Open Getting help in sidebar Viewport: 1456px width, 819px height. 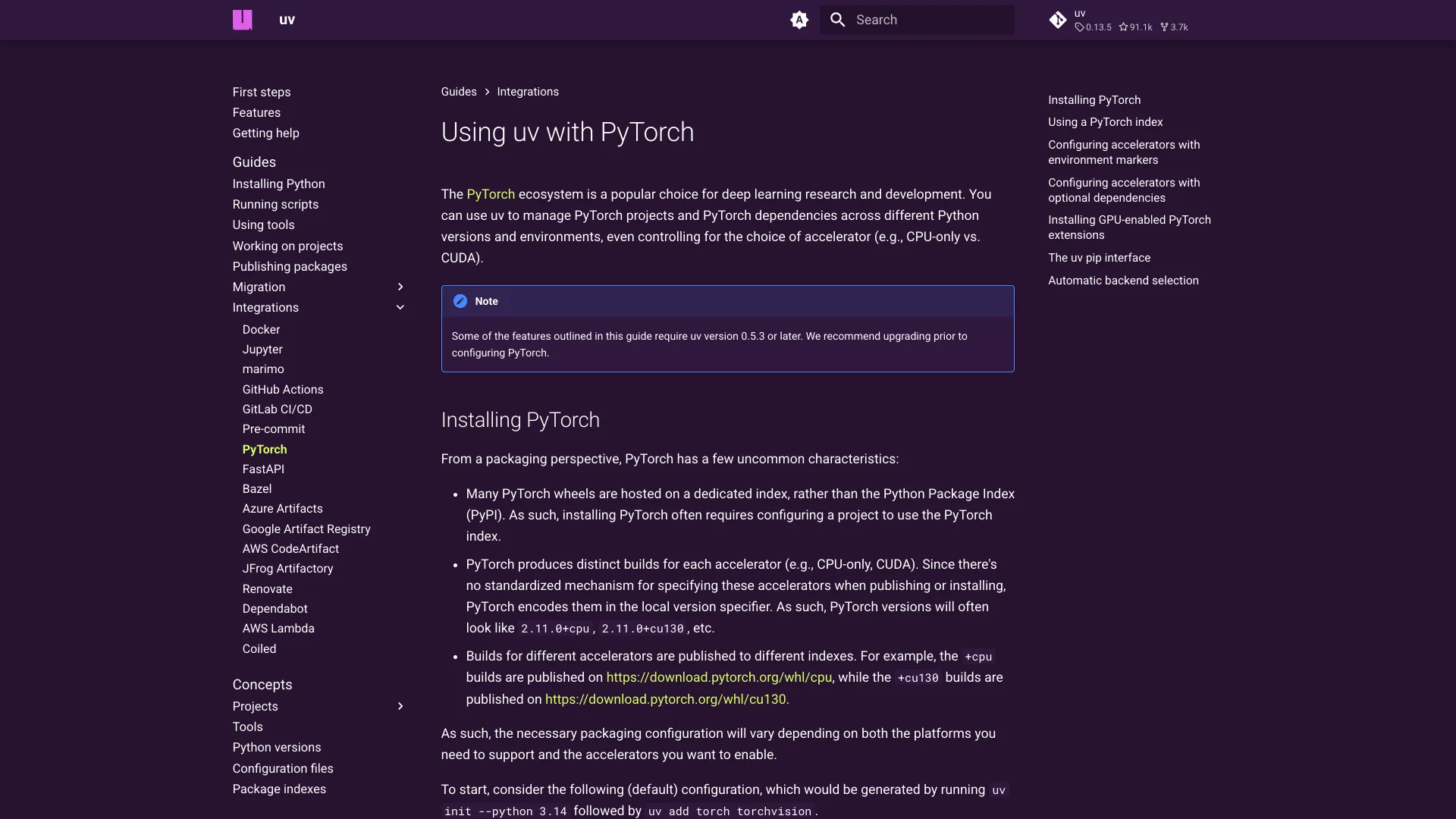pyautogui.click(x=266, y=133)
